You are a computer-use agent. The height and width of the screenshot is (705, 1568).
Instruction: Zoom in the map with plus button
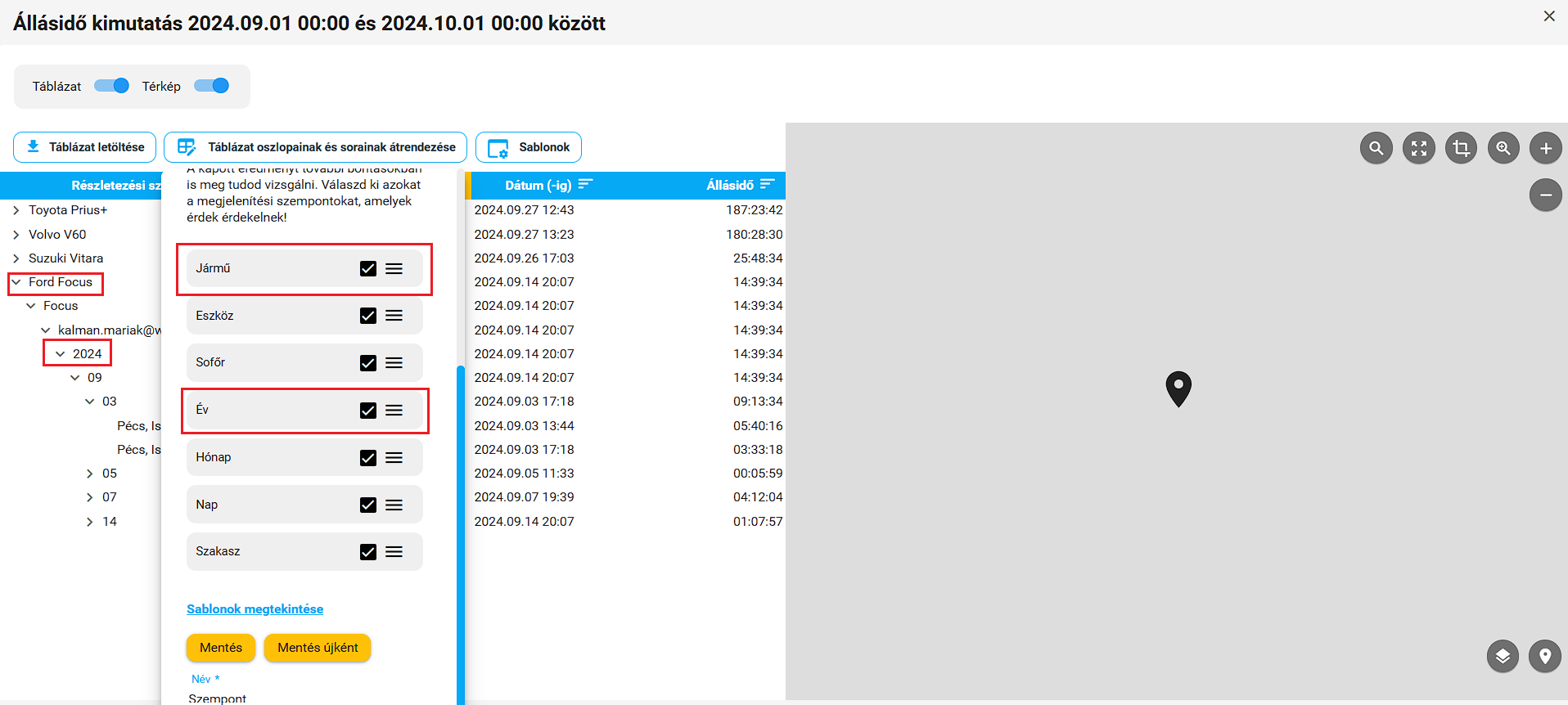click(1545, 148)
